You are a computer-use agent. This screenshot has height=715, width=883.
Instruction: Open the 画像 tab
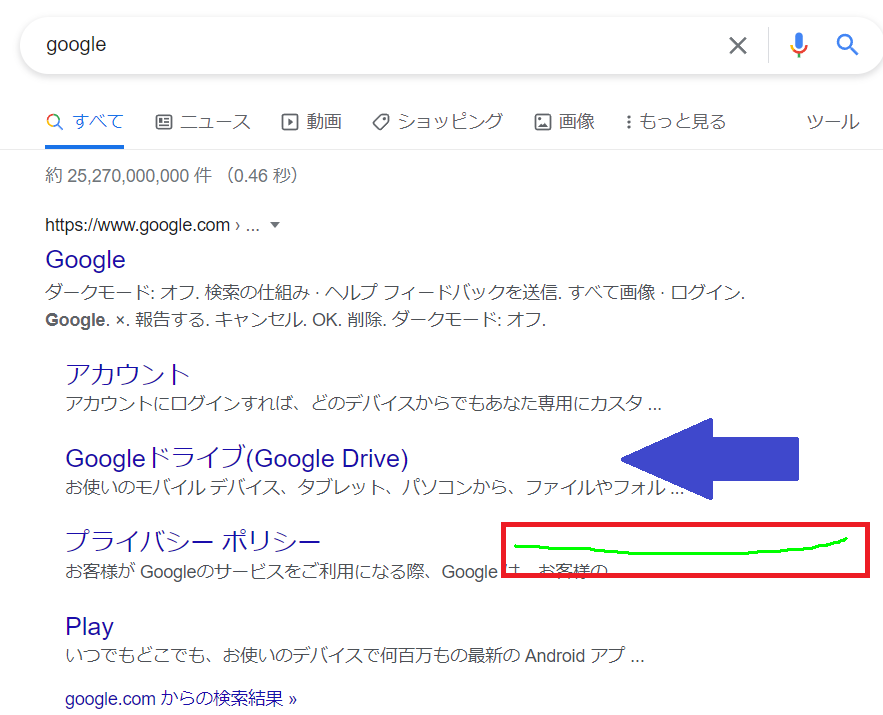click(x=564, y=122)
